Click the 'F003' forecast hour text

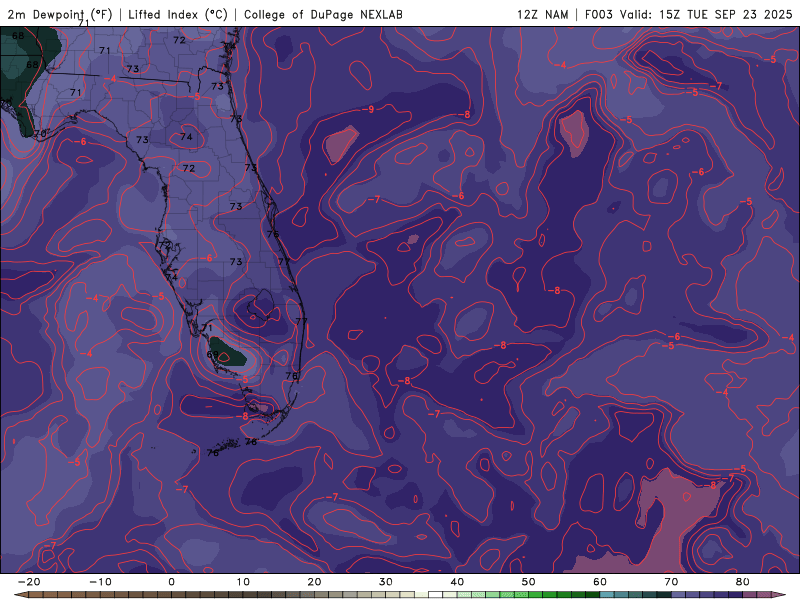coord(598,15)
